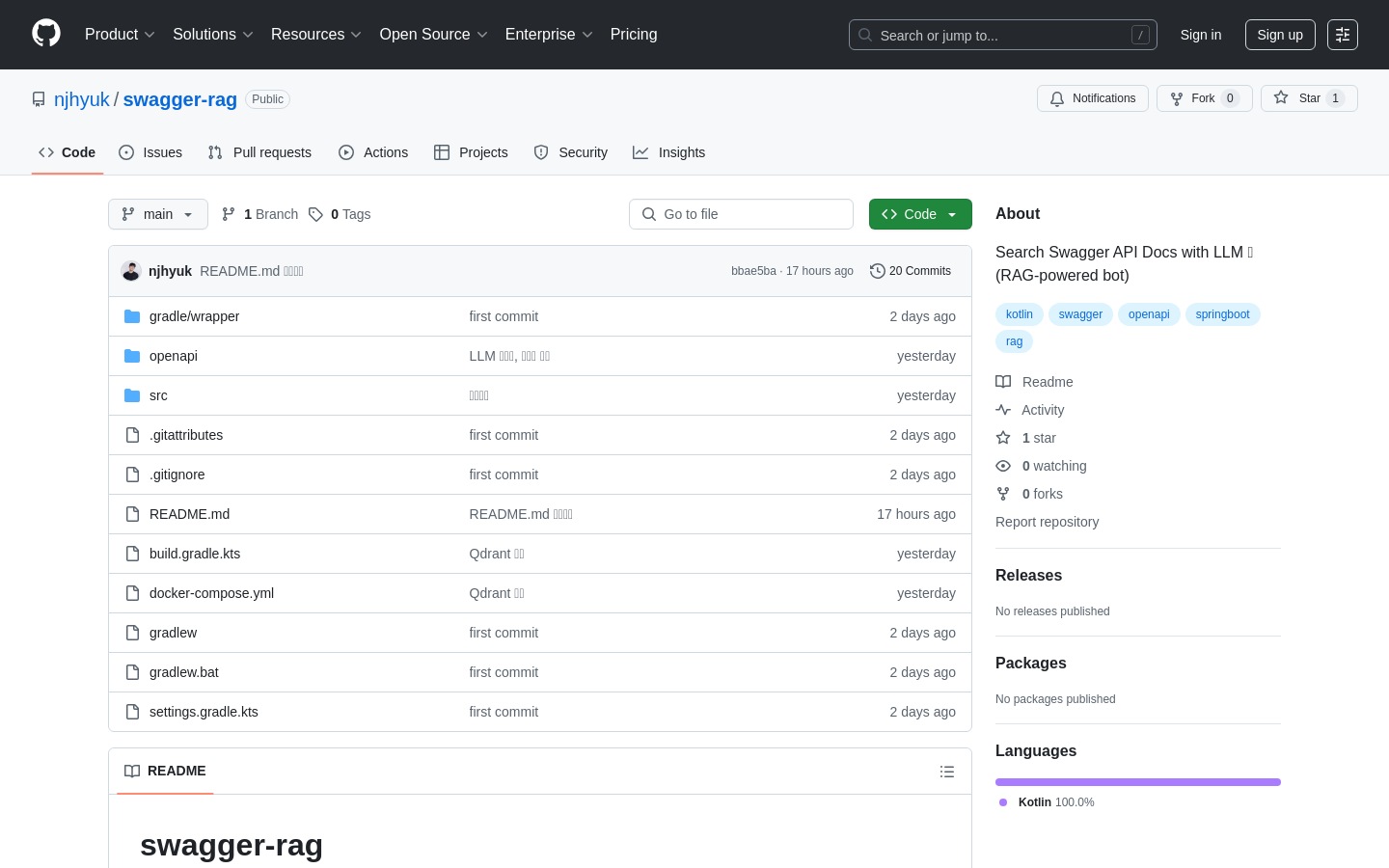The width and height of the screenshot is (1389, 868).
Task: Open the Releases heading link
Action: point(1028,576)
